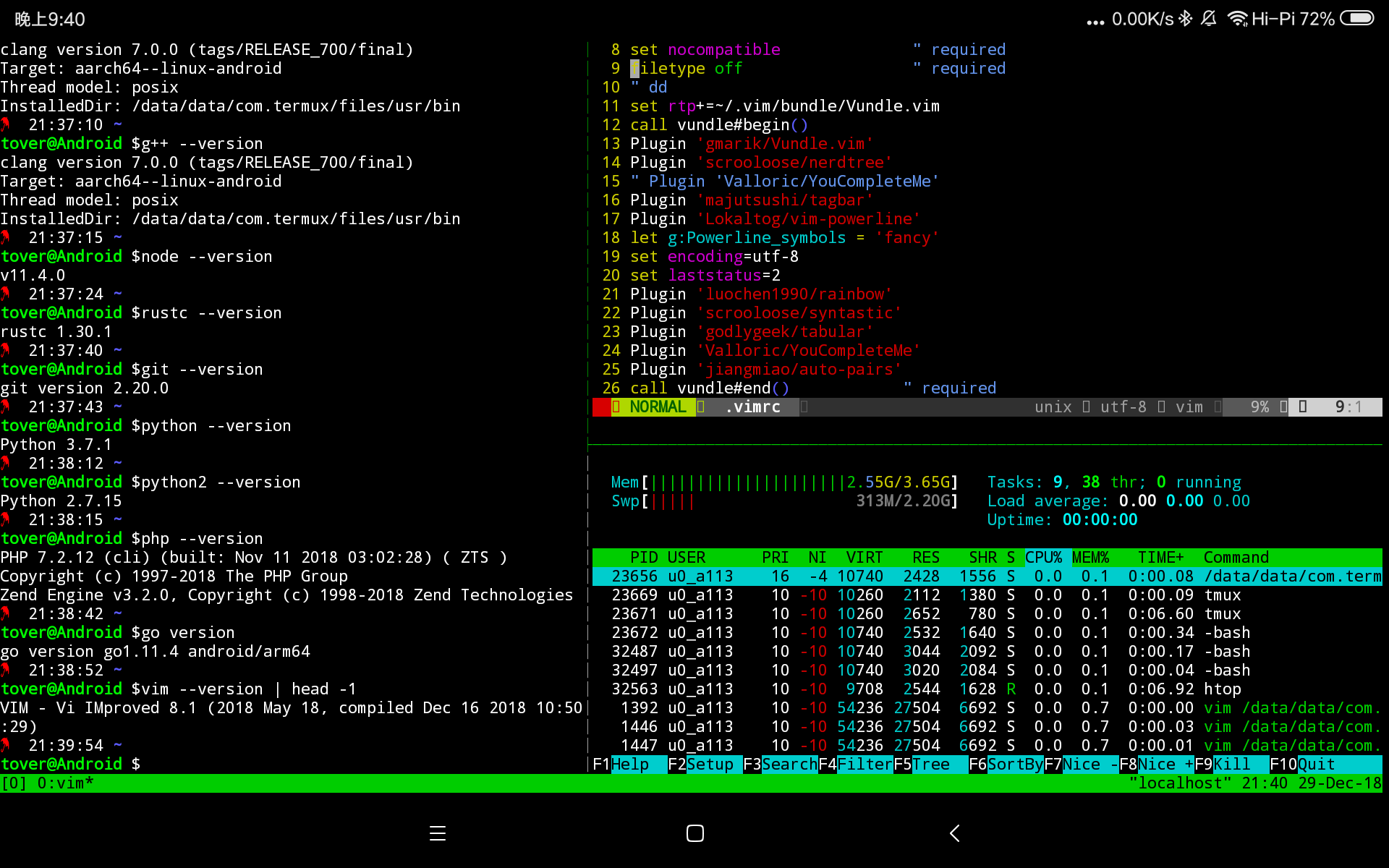
Task: Open the Android recent apps menu icon
Action: (x=438, y=833)
